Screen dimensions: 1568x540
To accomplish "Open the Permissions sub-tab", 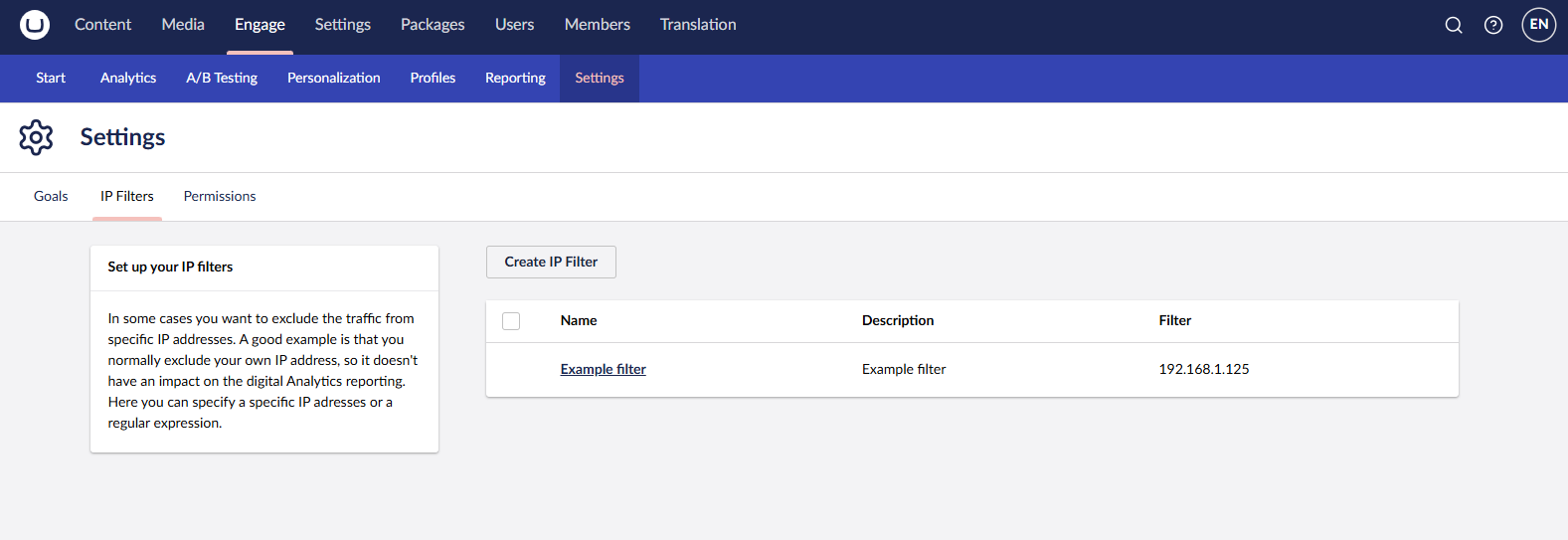I will (x=220, y=197).
